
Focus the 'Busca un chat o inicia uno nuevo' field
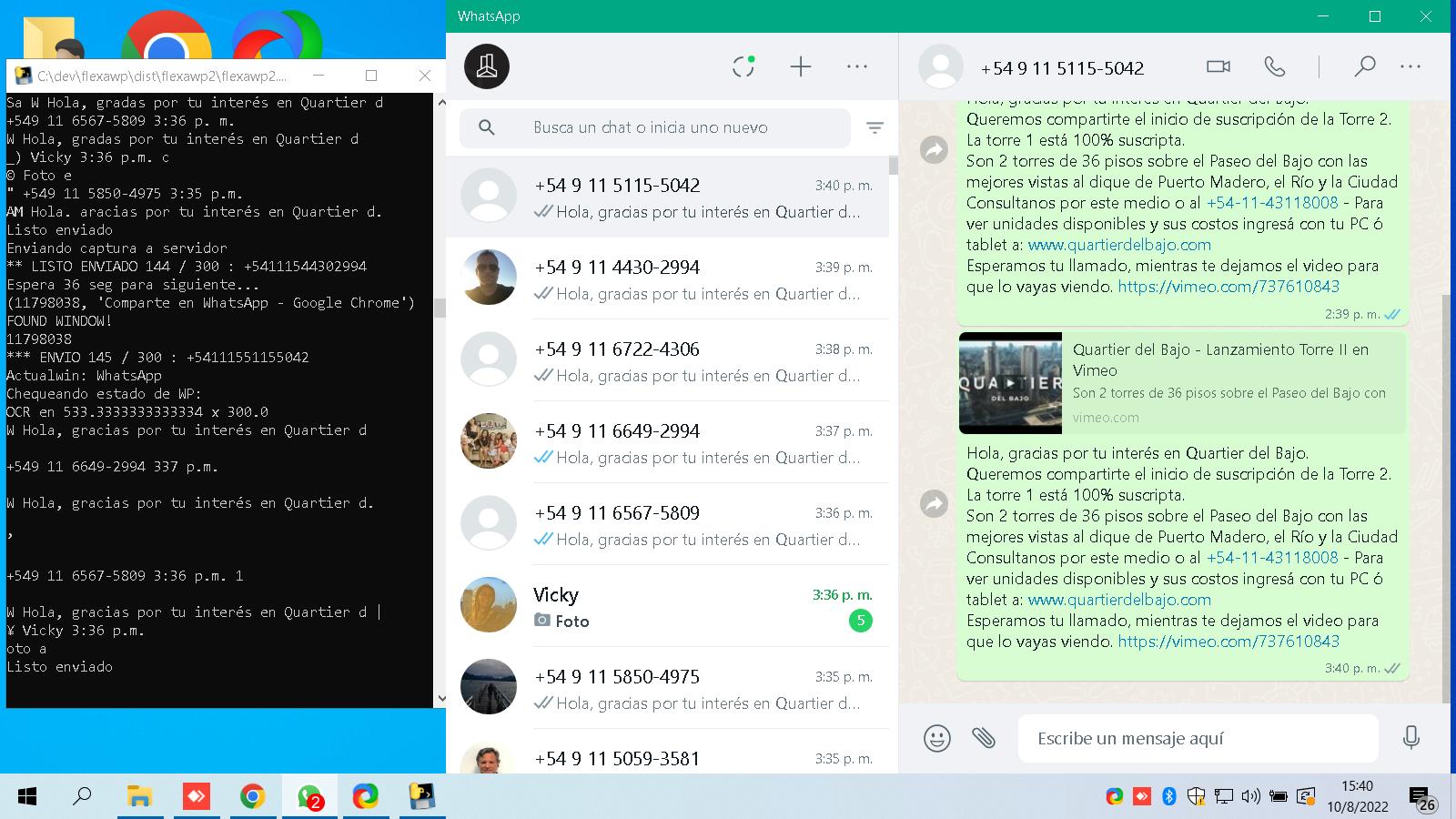coord(655,127)
